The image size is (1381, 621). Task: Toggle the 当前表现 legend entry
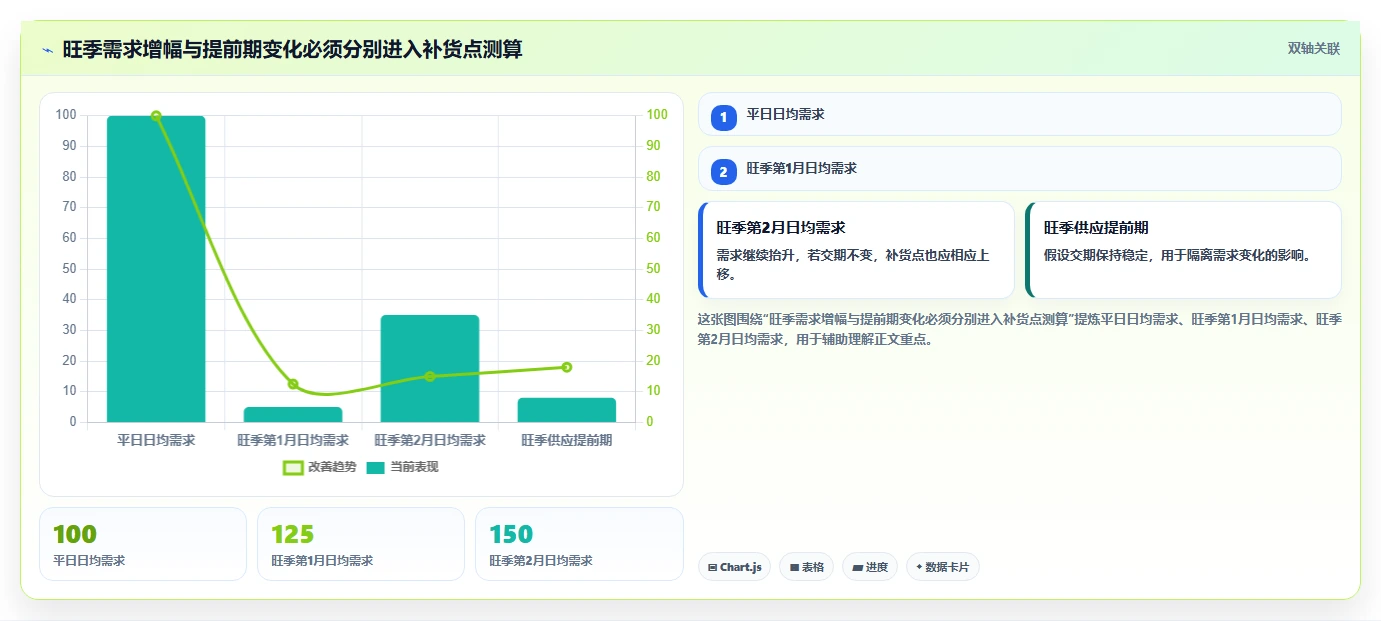coord(402,467)
